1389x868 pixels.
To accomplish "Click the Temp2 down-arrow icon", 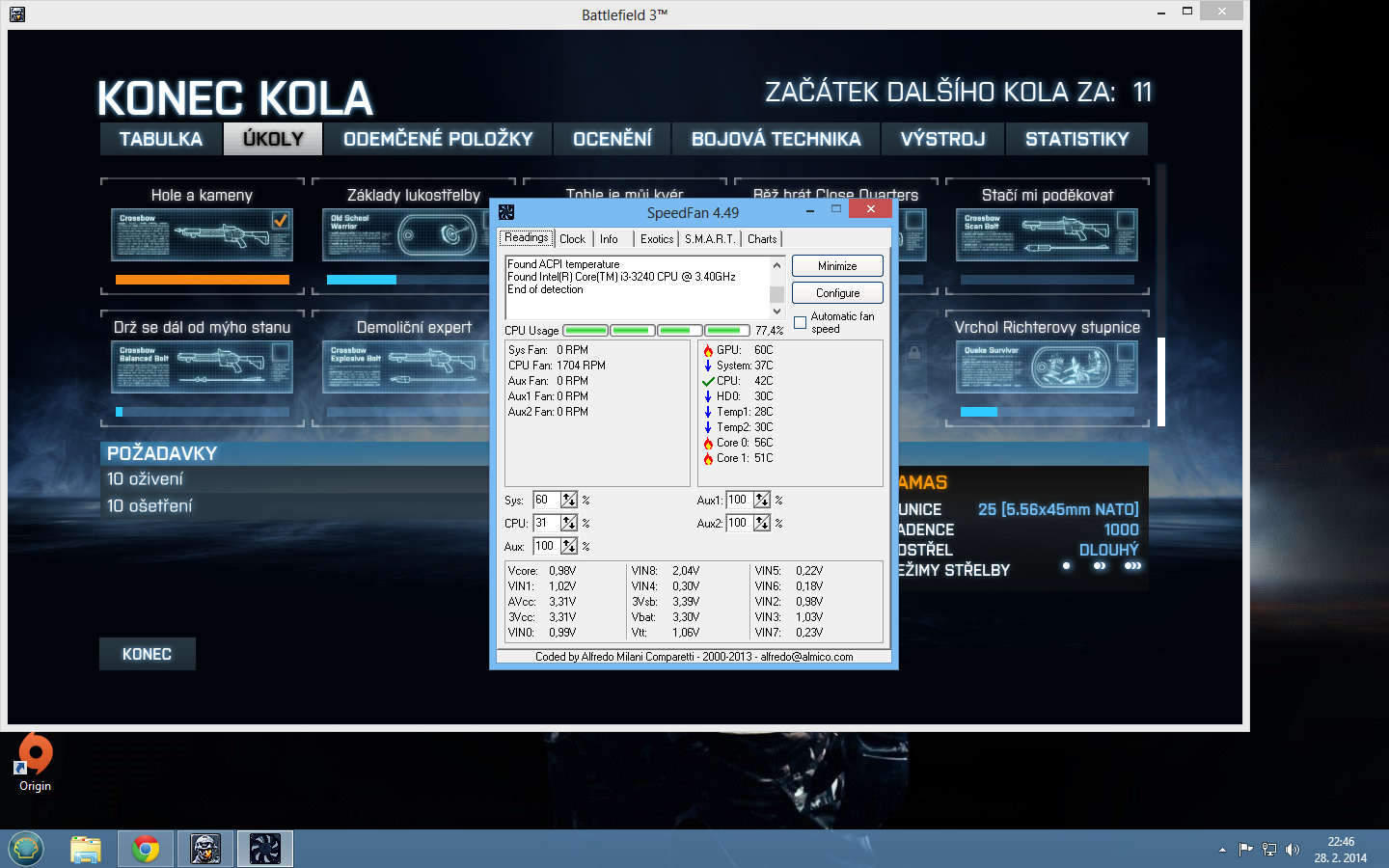I will (x=708, y=427).
